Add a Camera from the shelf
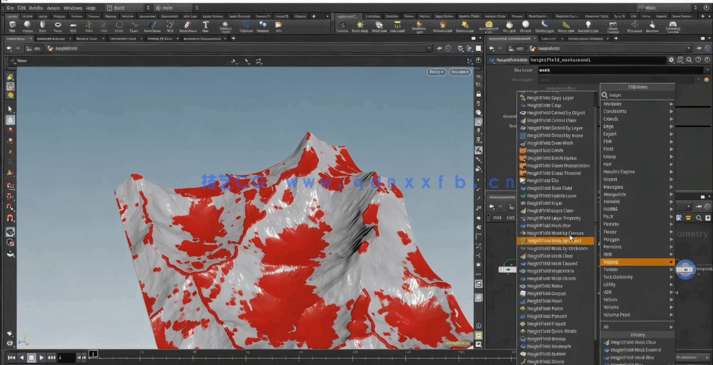713x365 pixels. 343,26
